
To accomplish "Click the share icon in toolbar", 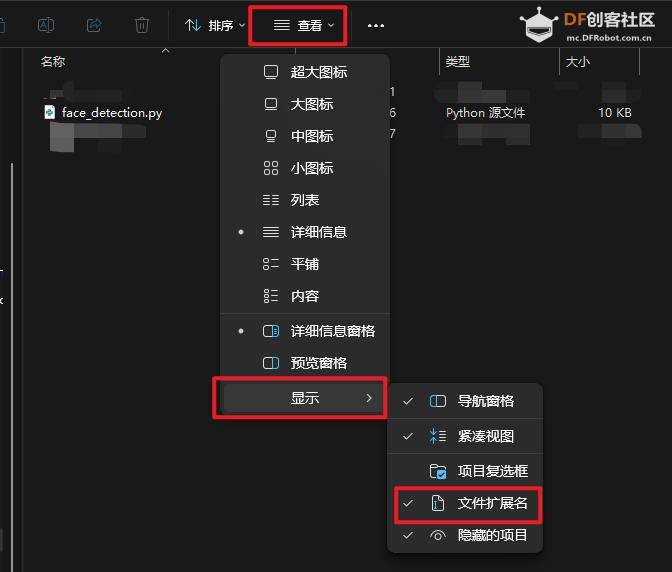I will (x=94, y=25).
